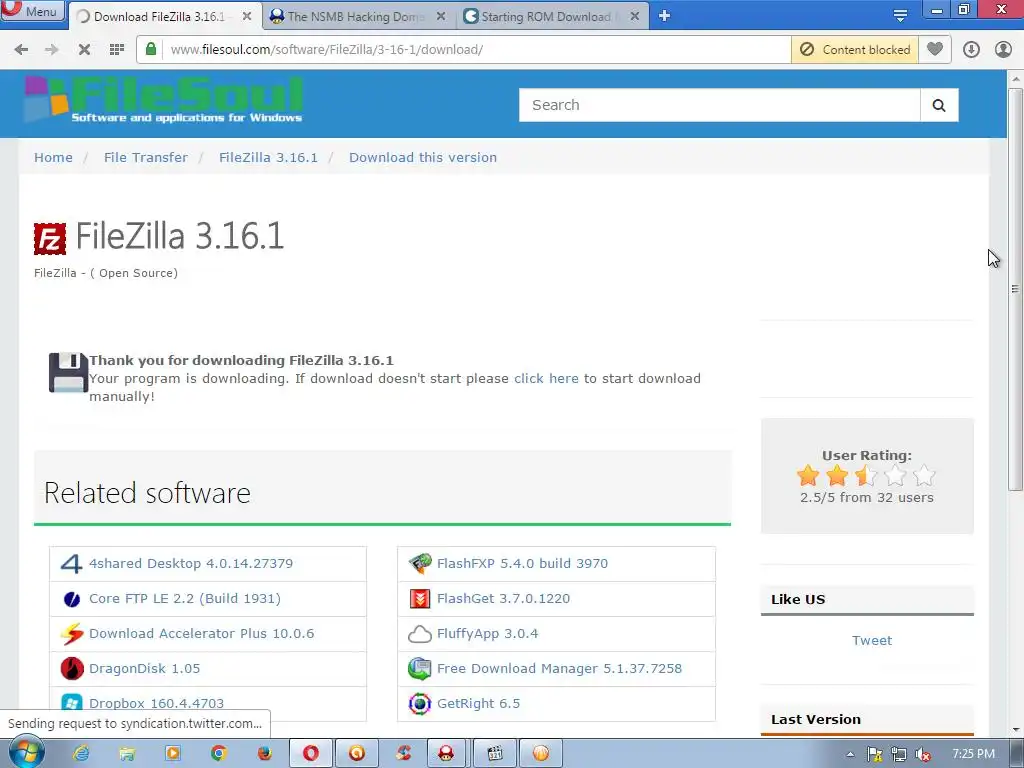This screenshot has height=768, width=1024.
Task: Click the search magnifier button
Action: tap(939, 105)
